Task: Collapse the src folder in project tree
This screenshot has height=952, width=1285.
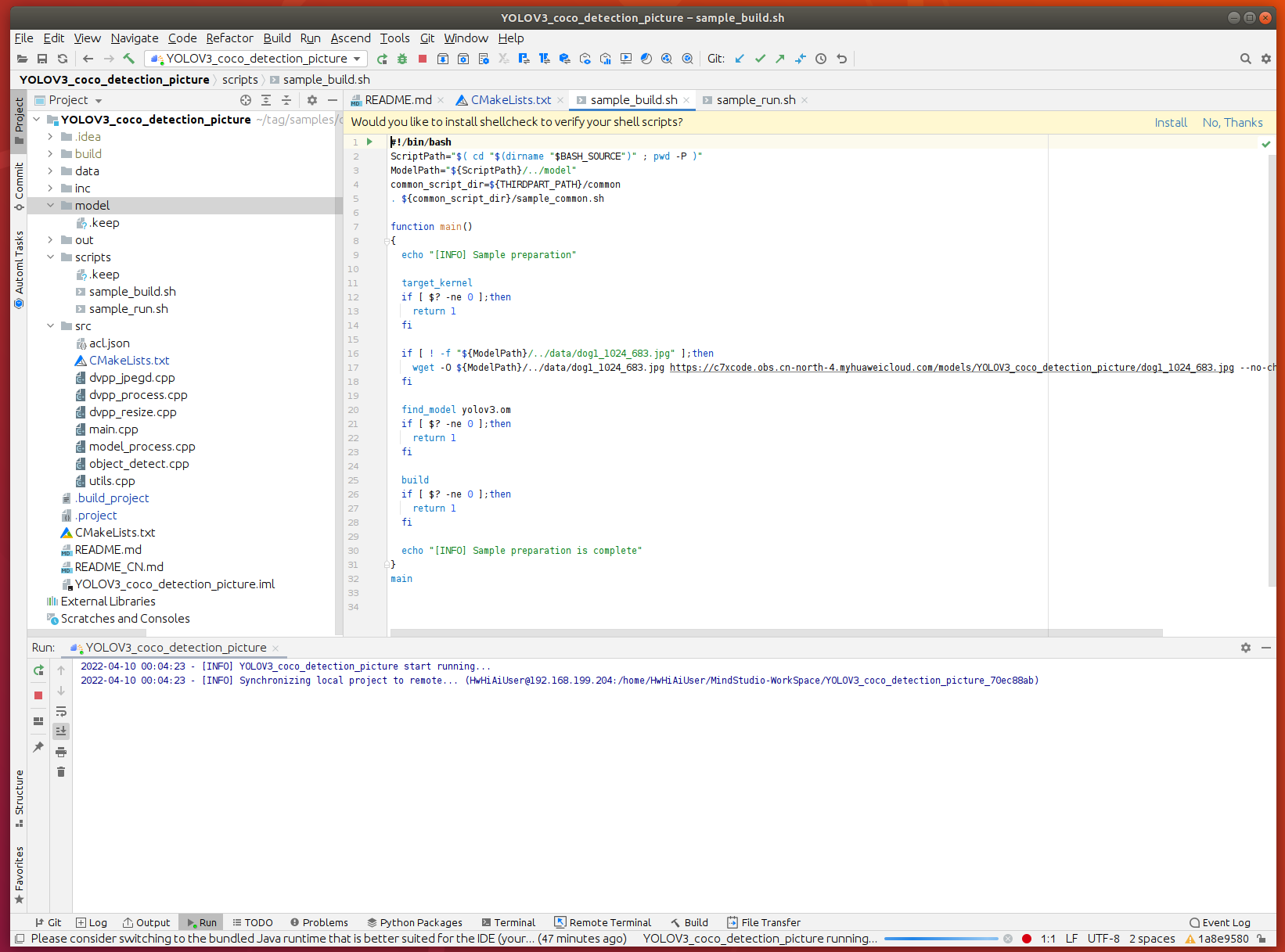Action: [x=50, y=326]
